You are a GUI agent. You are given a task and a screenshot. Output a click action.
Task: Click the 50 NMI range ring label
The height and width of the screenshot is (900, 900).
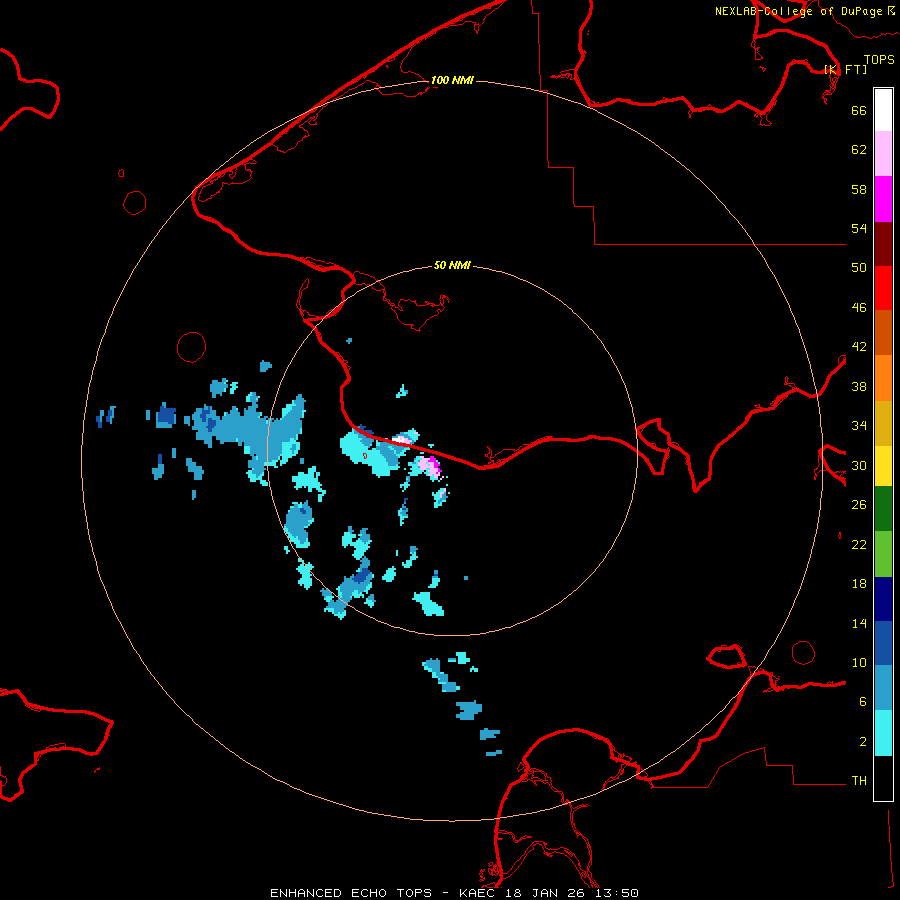tap(452, 265)
